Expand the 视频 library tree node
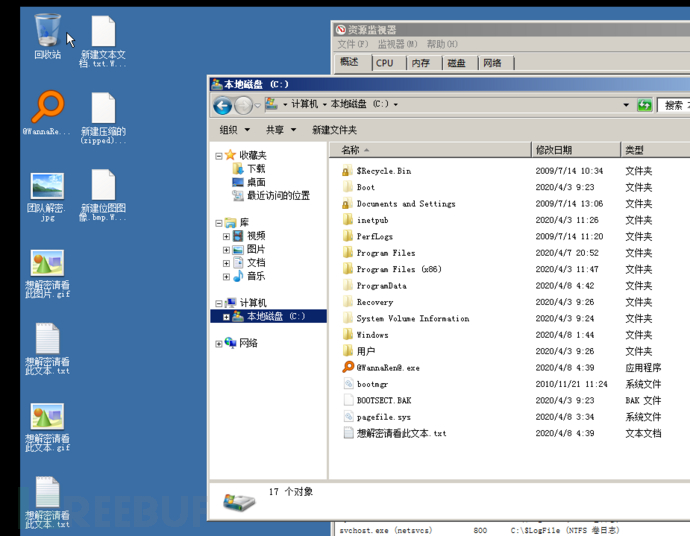Image resolution: width=690 pixels, height=536 pixels. click(227, 237)
